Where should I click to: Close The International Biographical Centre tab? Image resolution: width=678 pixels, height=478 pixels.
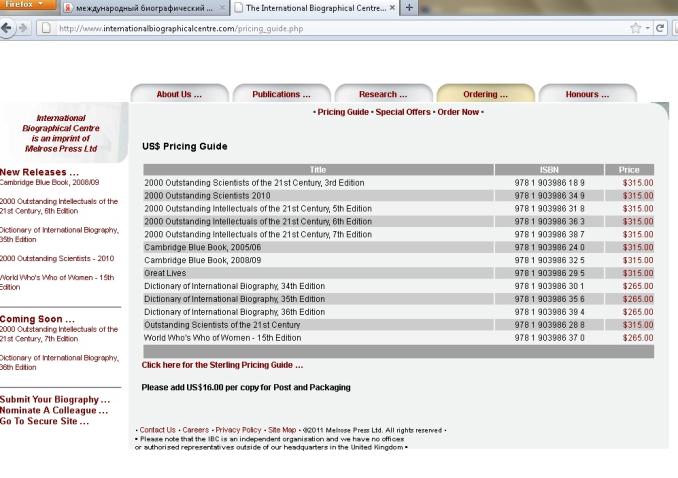click(392, 8)
